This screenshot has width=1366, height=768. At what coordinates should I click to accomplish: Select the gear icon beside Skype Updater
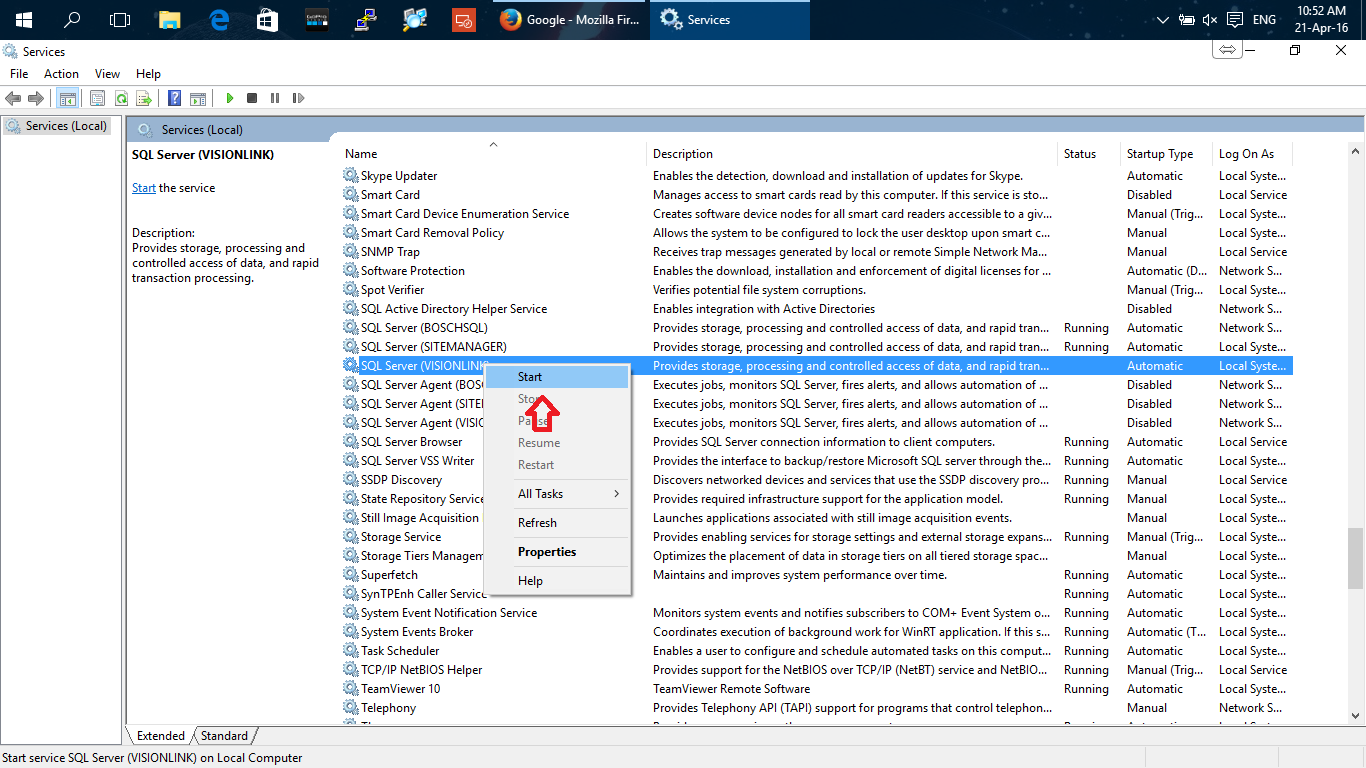click(350, 175)
